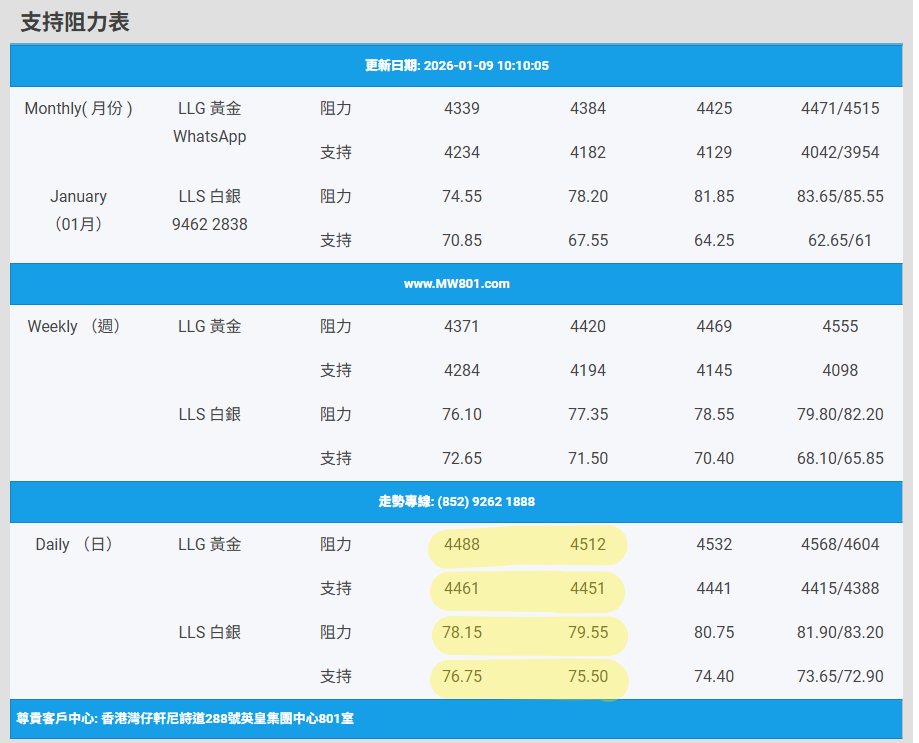Click weekly gold resistance value 4555
The width and height of the screenshot is (919, 743).
pyautogui.click(x=840, y=326)
